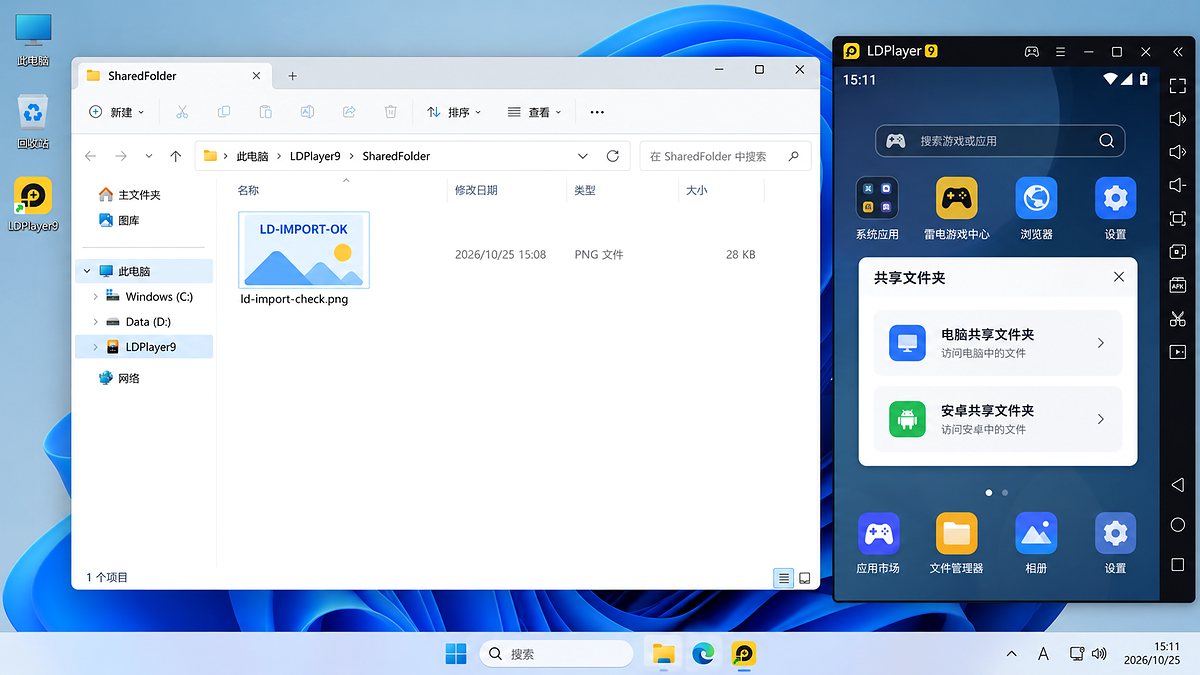Expand LDPlayer9 node in navigation tree

[95, 347]
